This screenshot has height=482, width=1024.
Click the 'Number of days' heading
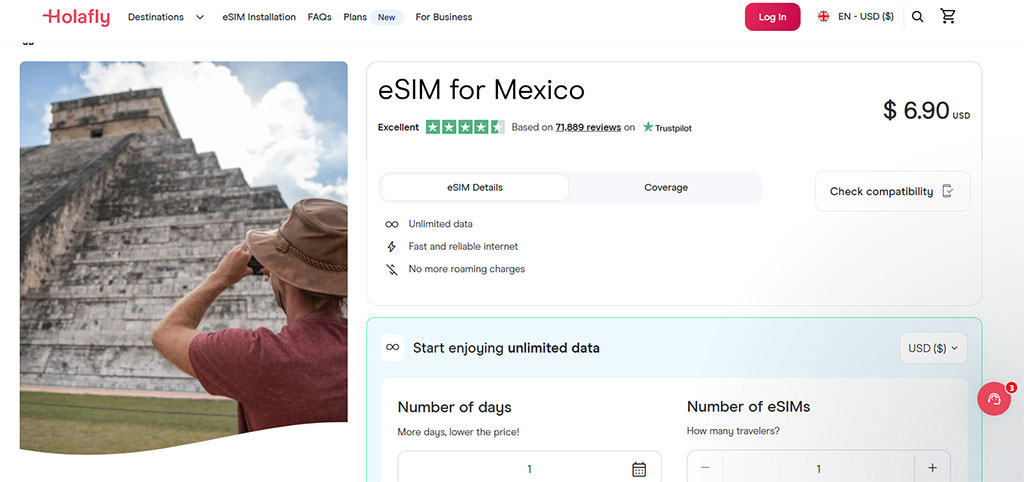[455, 407]
